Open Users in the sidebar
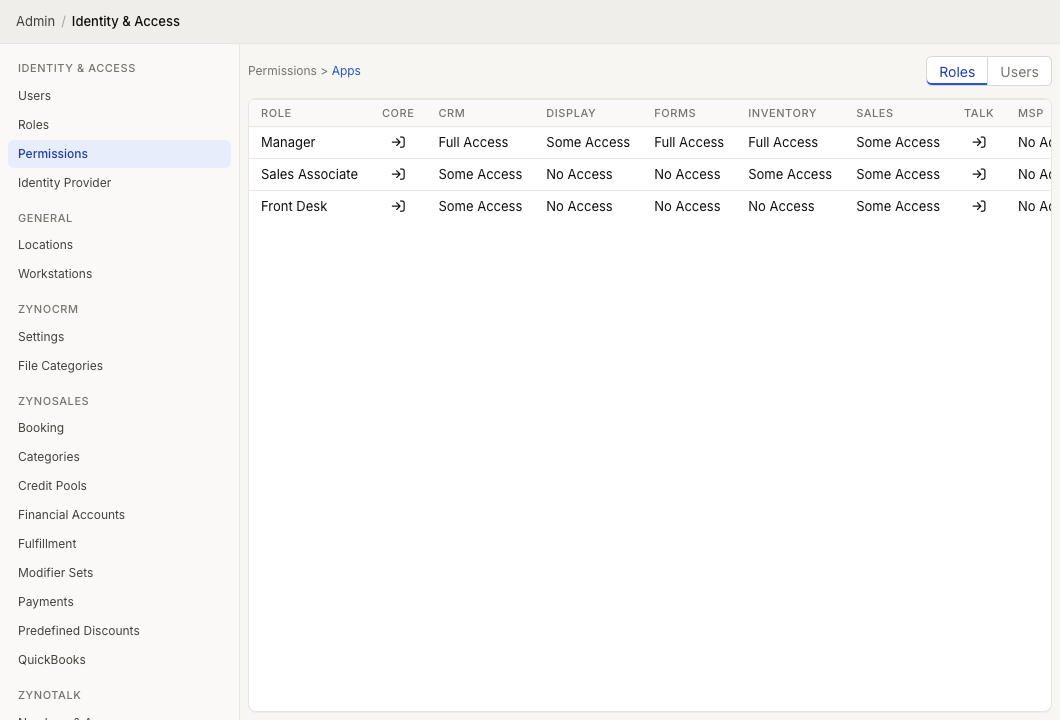This screenshot has height=720, width=1060. coord(119,96)
